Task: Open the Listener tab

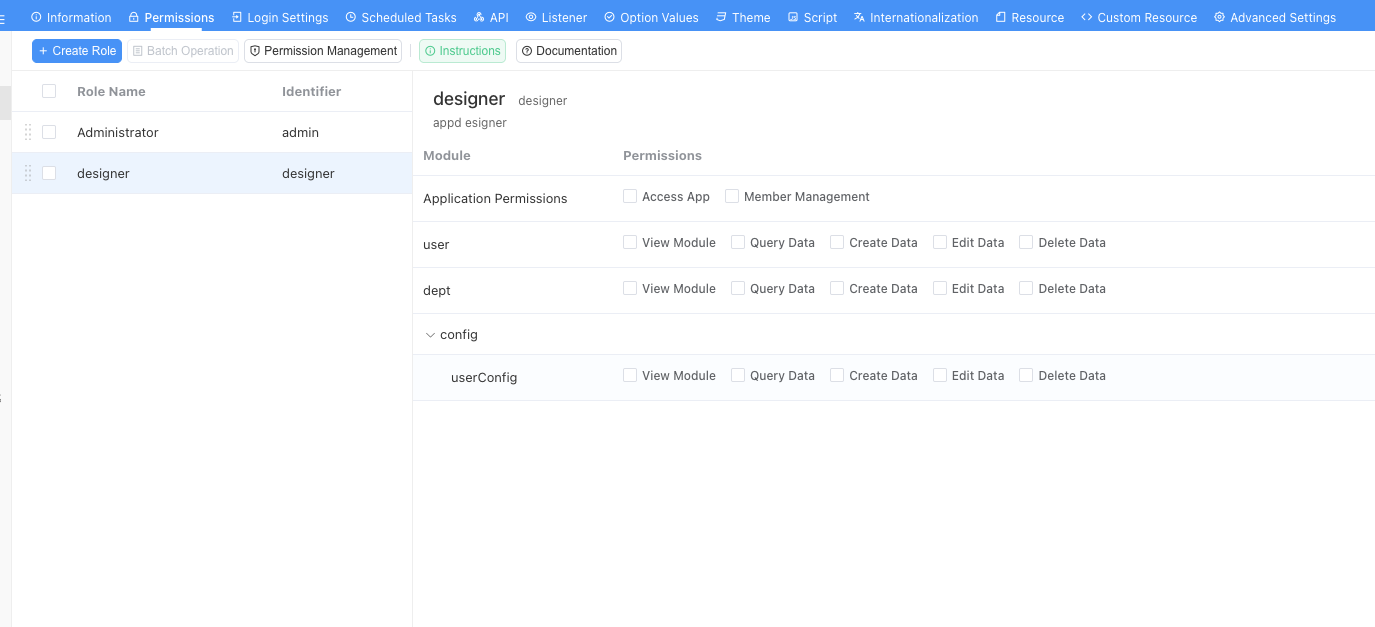Action: click(556, 17)
